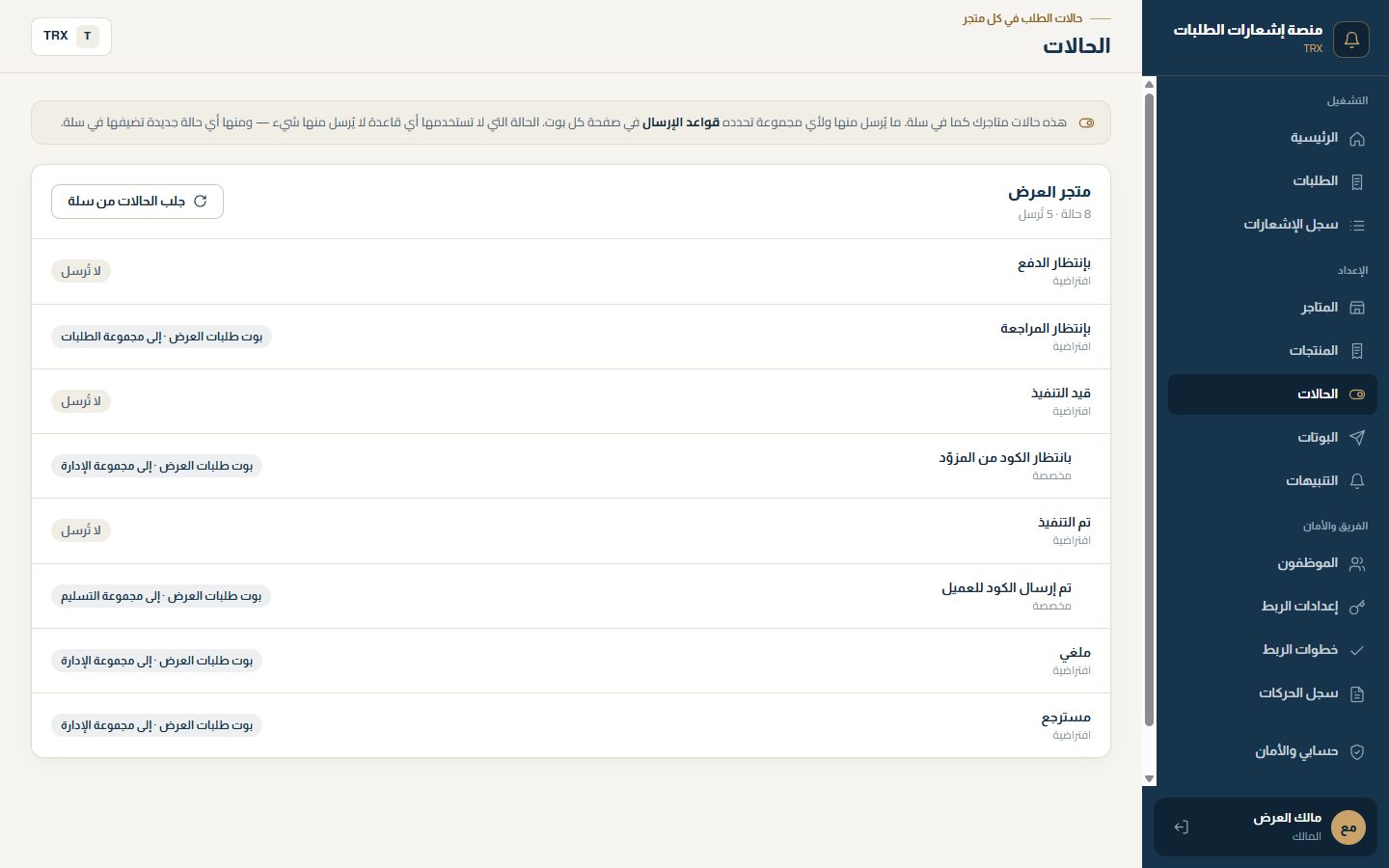The image size is (1389, 868).
Task: Click the shield icon next to حسابي والأمان
Action: pyautogui.click(x=1357, y=752)
